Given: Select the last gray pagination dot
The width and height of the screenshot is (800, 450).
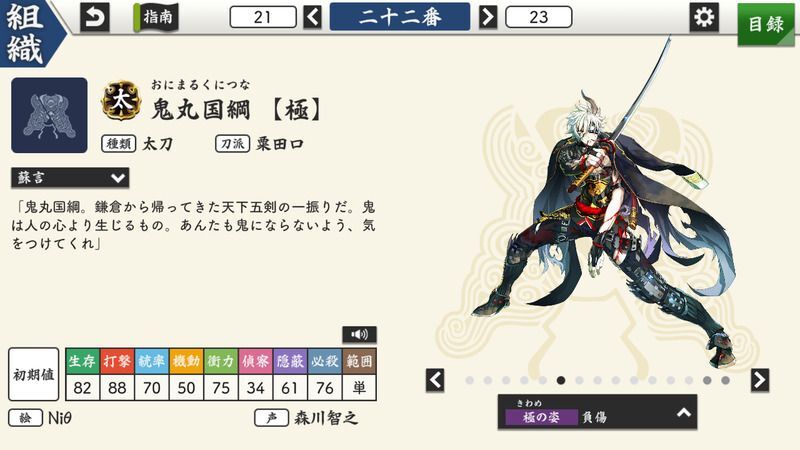Looking at the screenshot, I should click(725, 380).
